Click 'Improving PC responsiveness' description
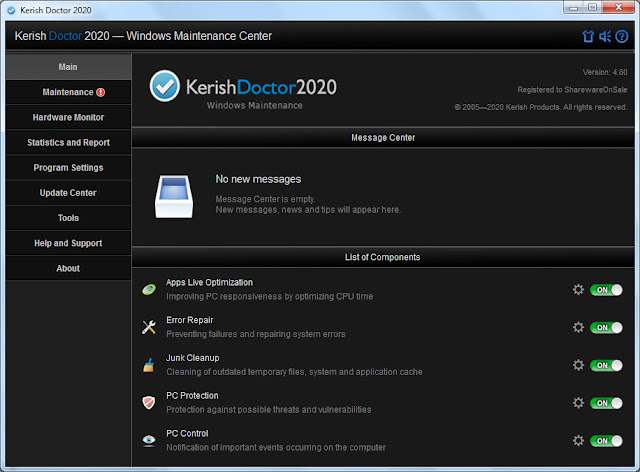The height and width of the screenshot is (472, 640). [269, 296]
